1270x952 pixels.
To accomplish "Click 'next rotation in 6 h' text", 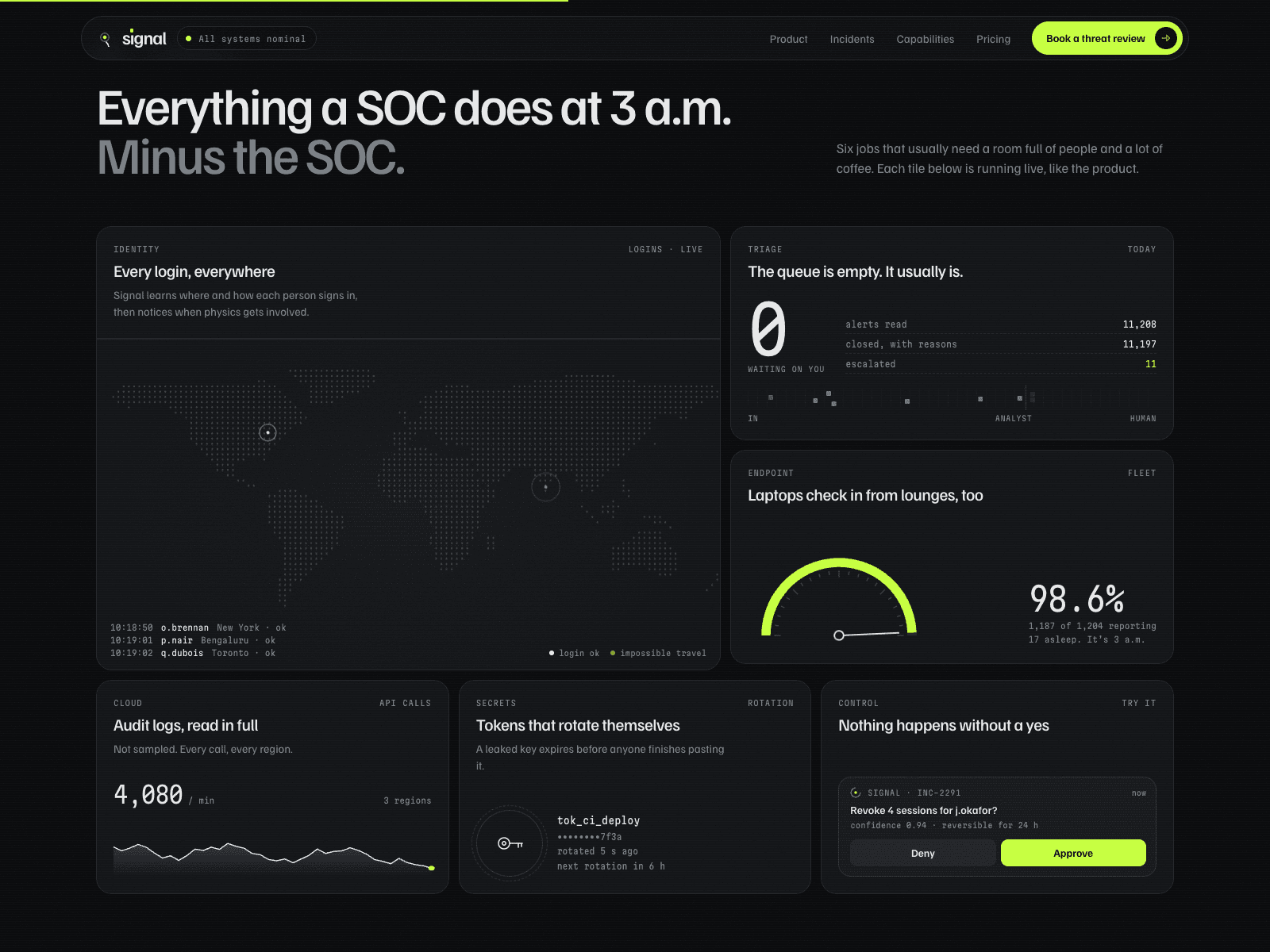I will tap(611, 866).
